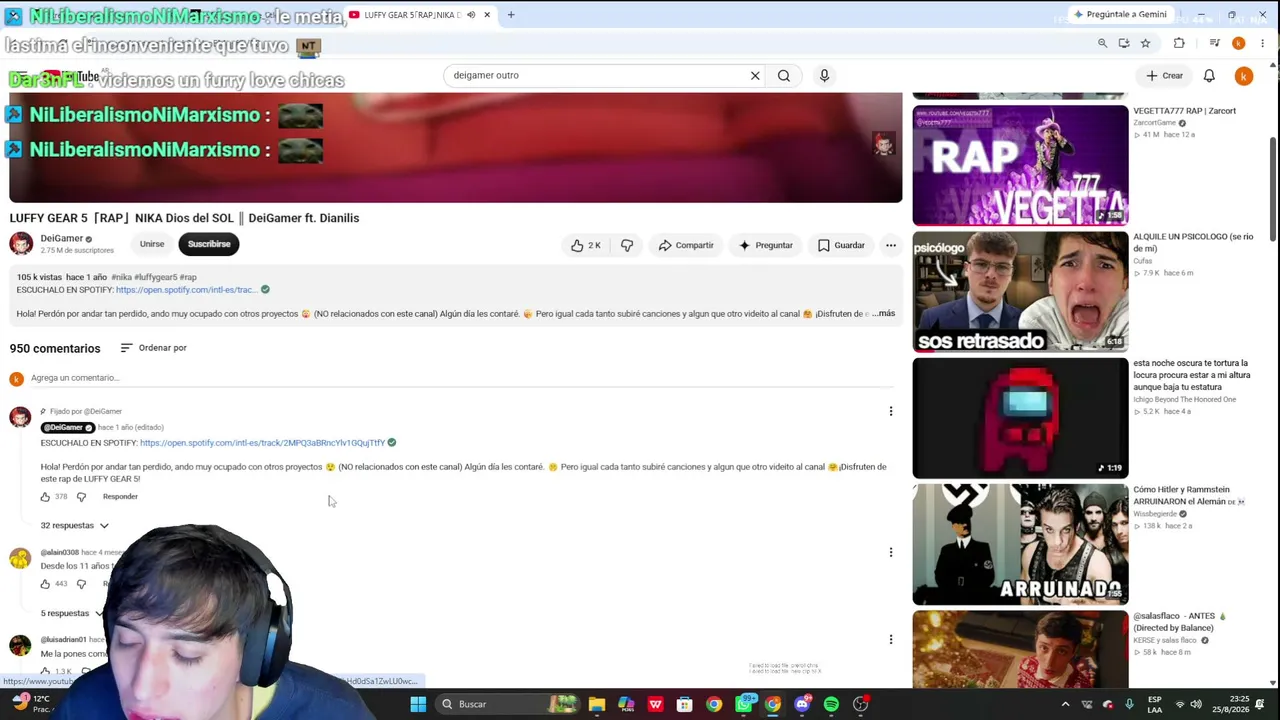Open File Explorer from the taskbar
The height and width of the screenshot is (720, 1280).
597,704
